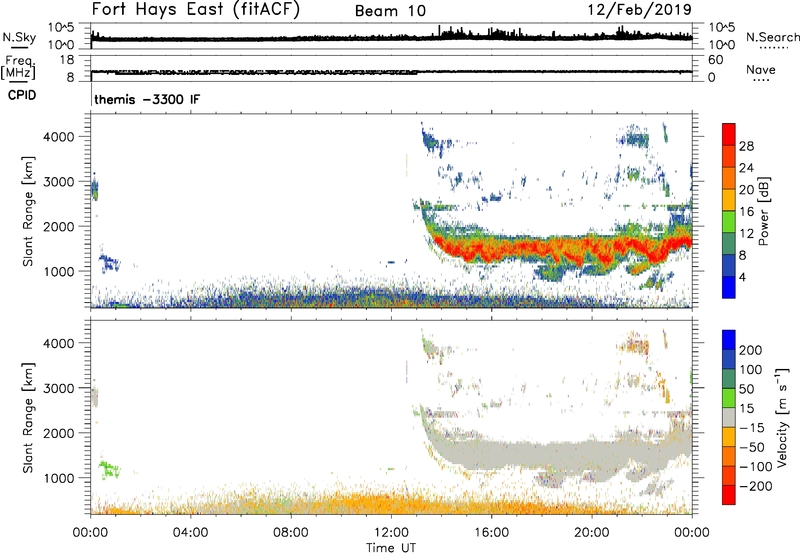Click the 'N.Sky' legend label
Viewport: 800px width, 554px height.
point(19,37)
